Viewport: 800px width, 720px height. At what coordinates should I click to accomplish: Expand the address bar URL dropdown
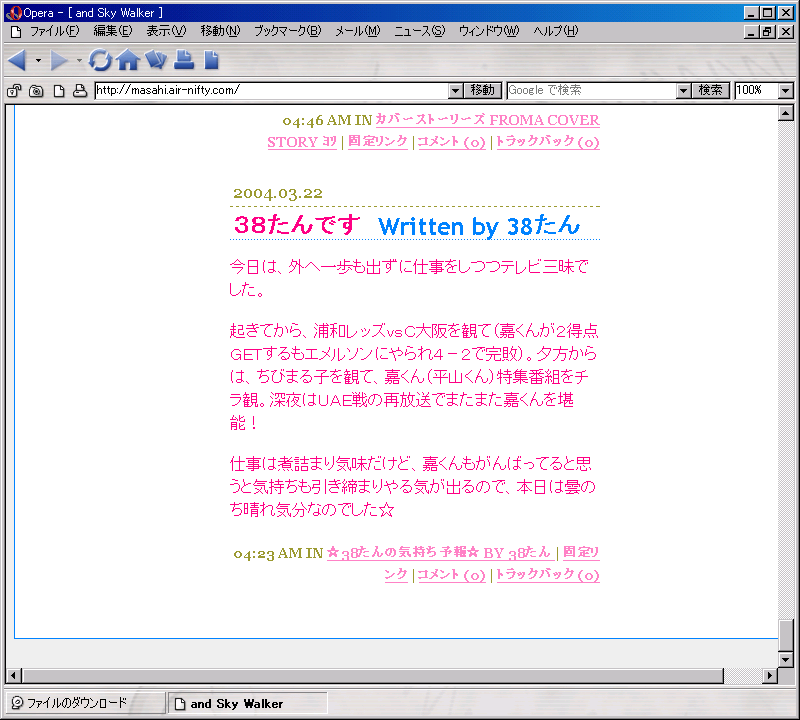456,91
